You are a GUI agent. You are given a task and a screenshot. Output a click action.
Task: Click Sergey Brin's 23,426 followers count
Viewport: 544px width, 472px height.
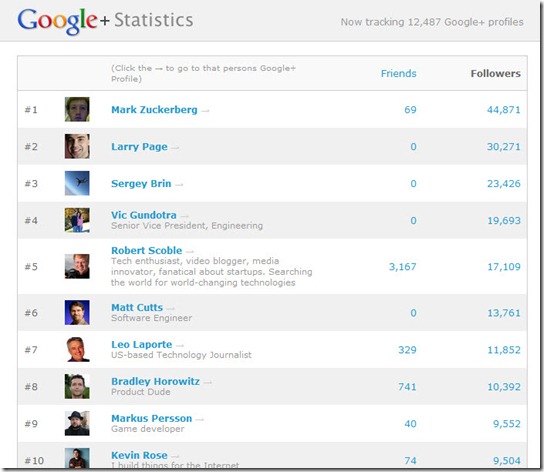click(503, 184)
